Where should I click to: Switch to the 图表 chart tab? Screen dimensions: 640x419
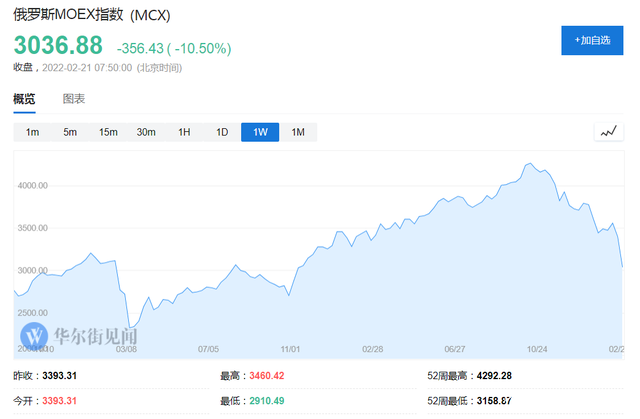click(74, 99)
